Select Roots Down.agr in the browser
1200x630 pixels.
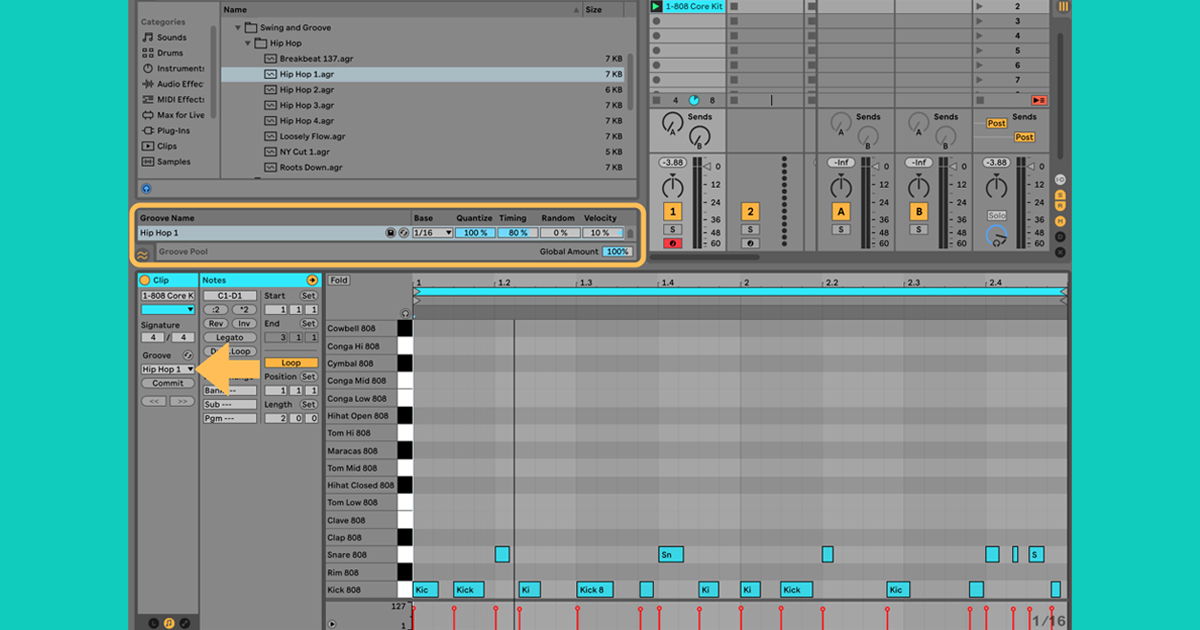click(311, 167)
